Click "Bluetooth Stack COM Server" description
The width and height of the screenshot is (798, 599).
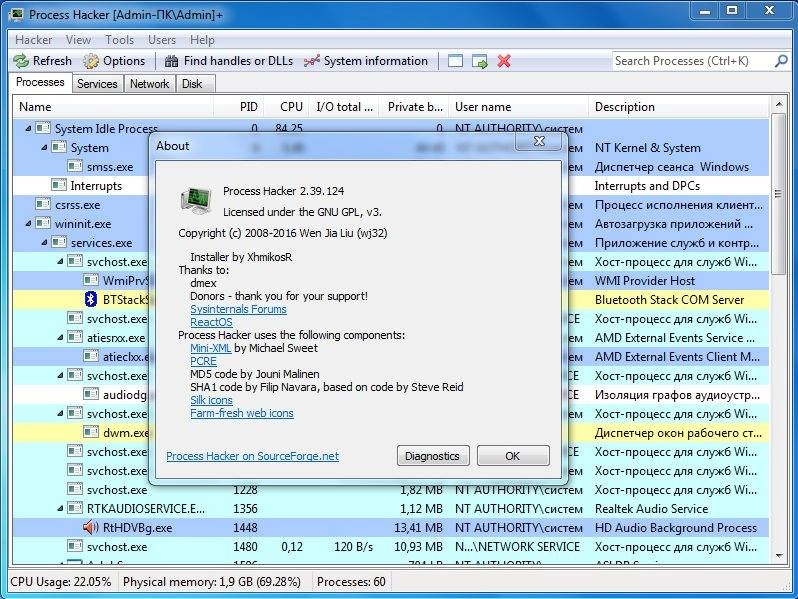pyautogui.click(x=669, y=300)
